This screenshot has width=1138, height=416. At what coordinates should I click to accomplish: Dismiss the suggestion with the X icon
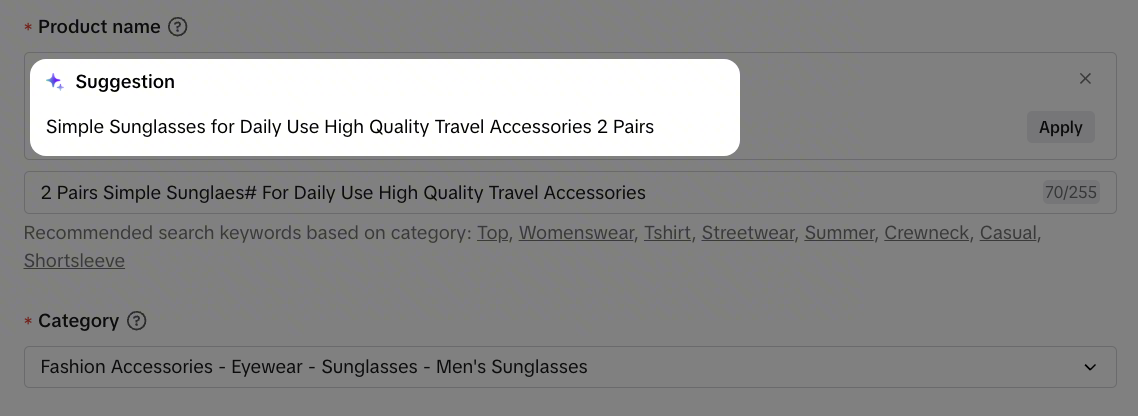point(1085,79)
